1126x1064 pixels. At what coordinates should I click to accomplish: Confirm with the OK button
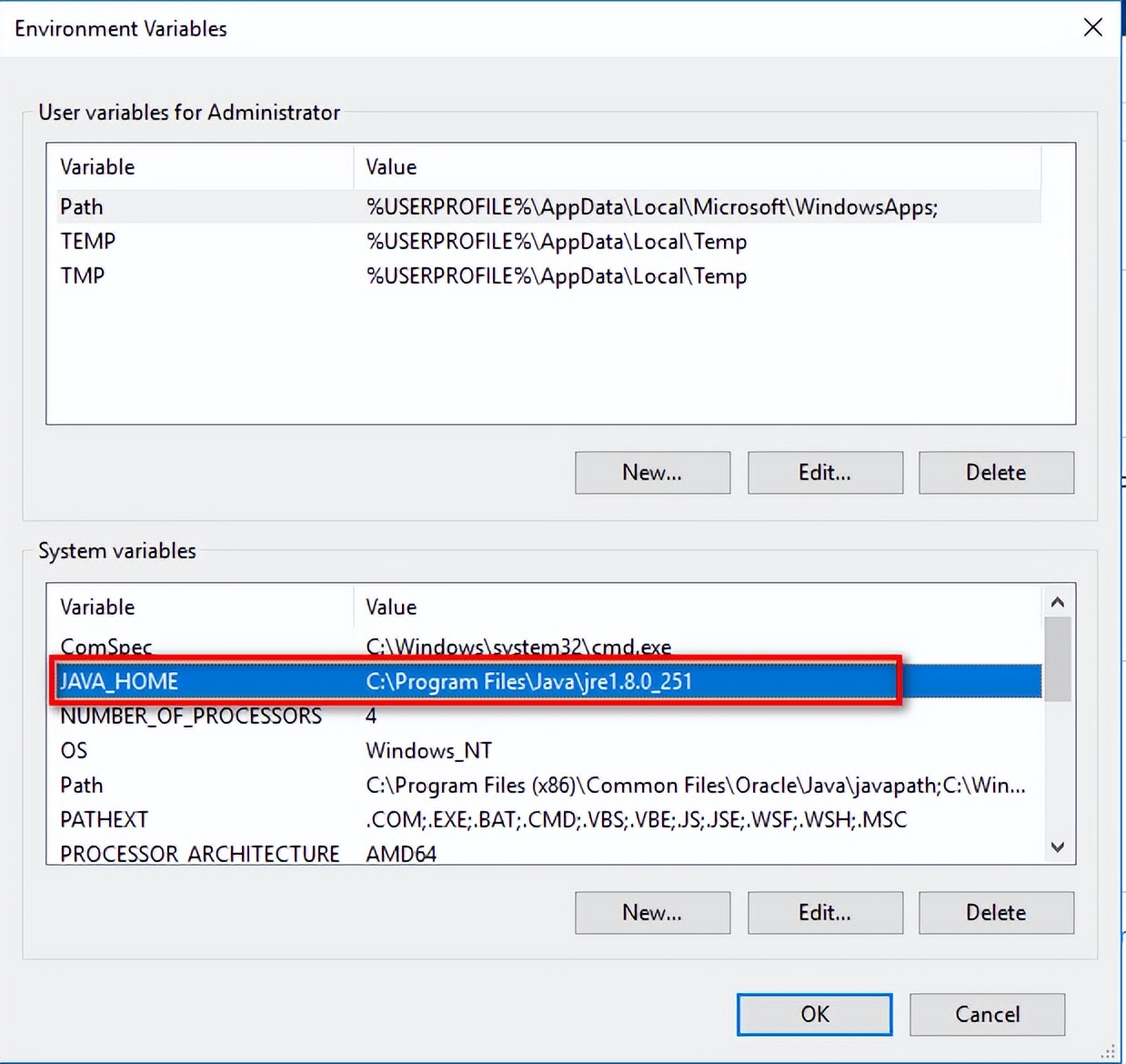click(x=814, y=1014)
